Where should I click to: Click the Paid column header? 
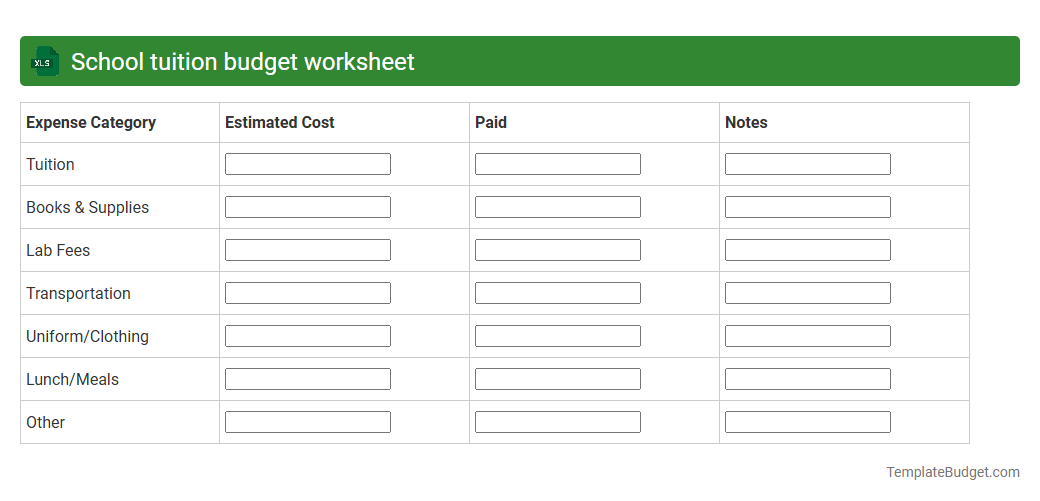click(491, 122)
